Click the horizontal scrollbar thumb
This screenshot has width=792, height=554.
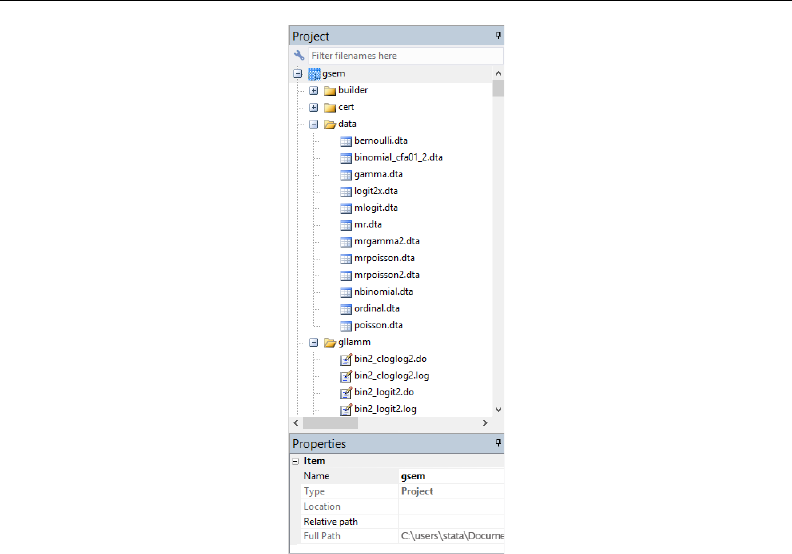tap(330, 423)
